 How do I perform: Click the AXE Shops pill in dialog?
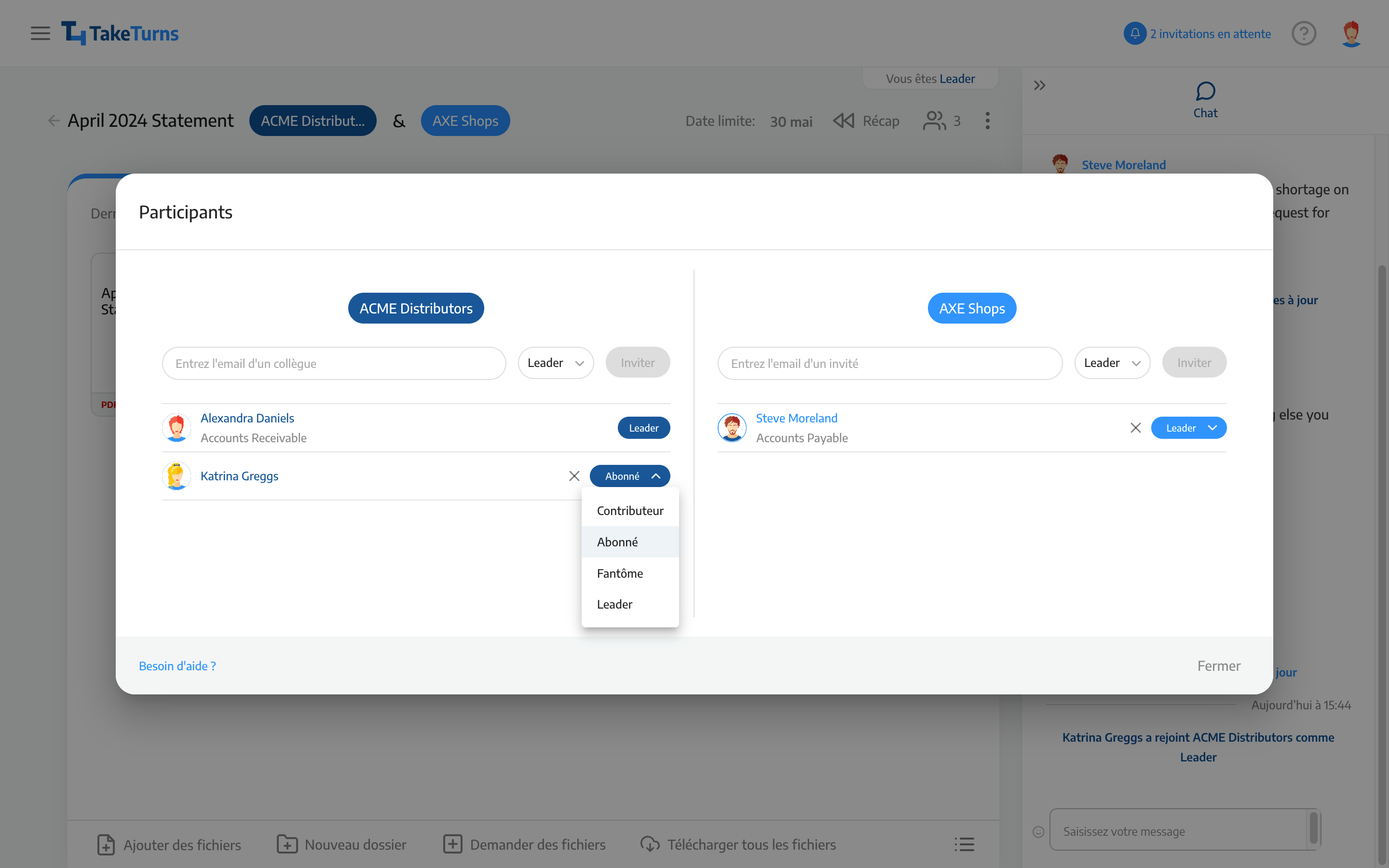pos(972,308)
